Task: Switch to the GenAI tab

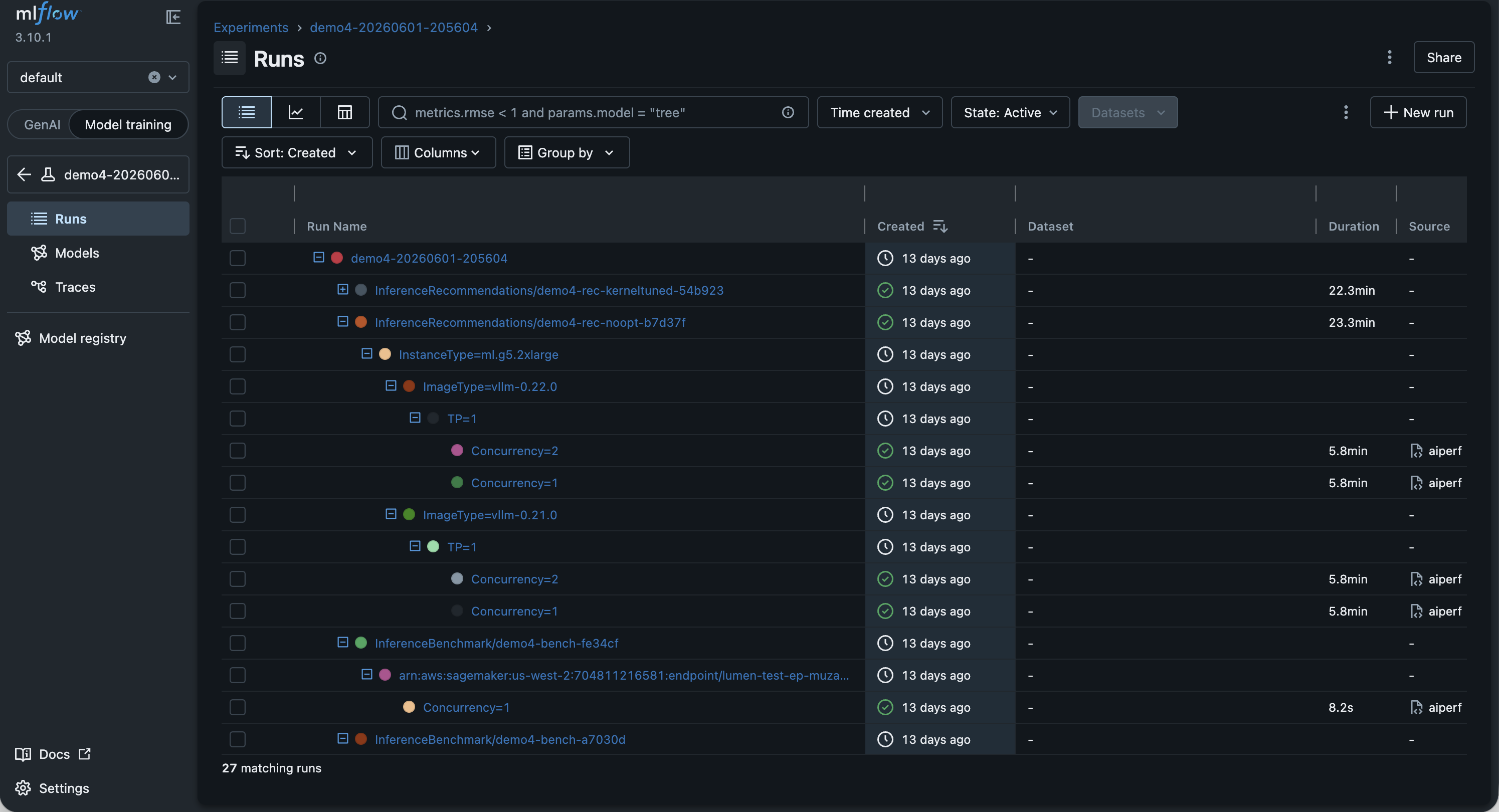Action: (42, 124)
